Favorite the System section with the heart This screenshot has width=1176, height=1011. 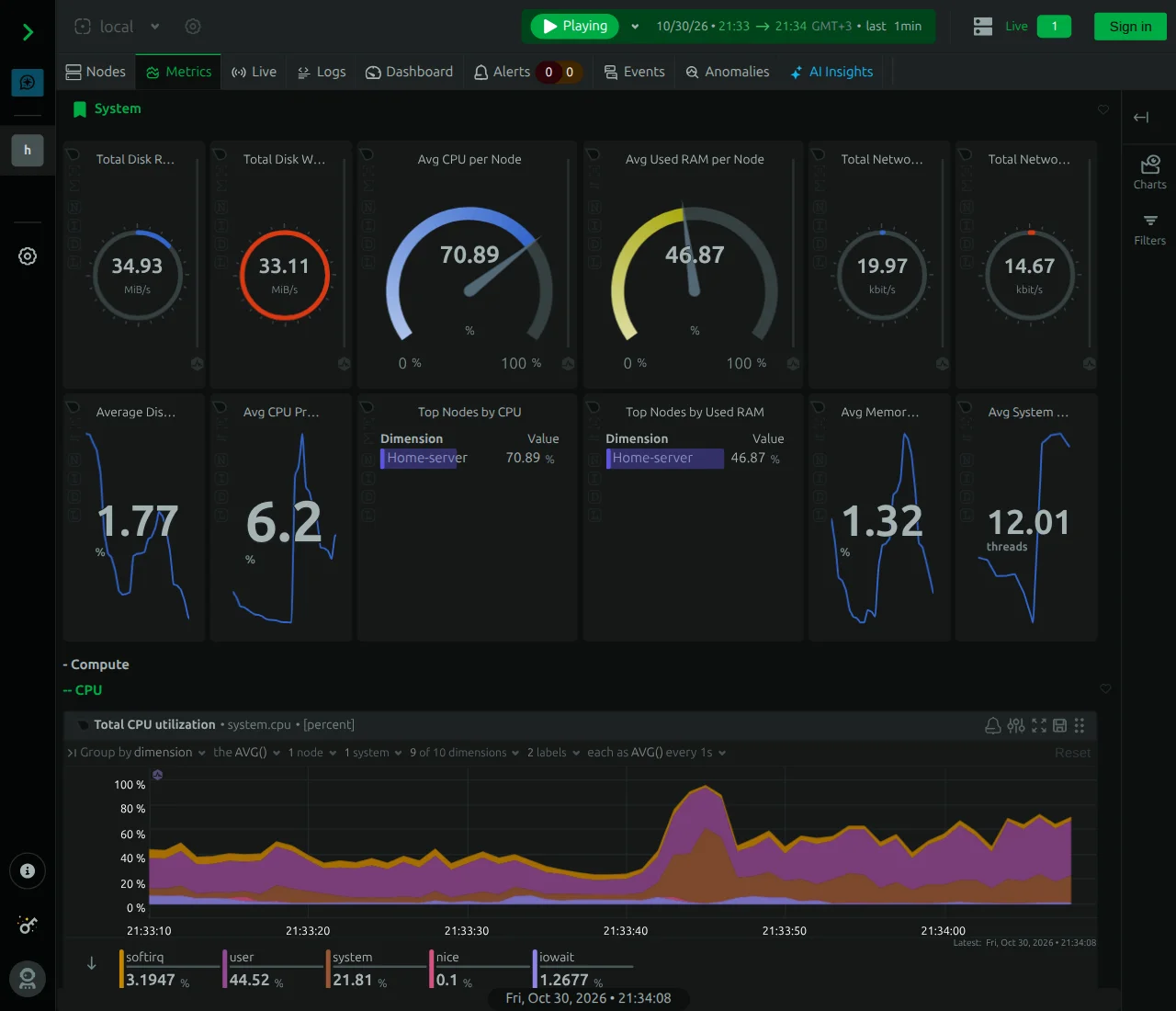pos(1103,109)
